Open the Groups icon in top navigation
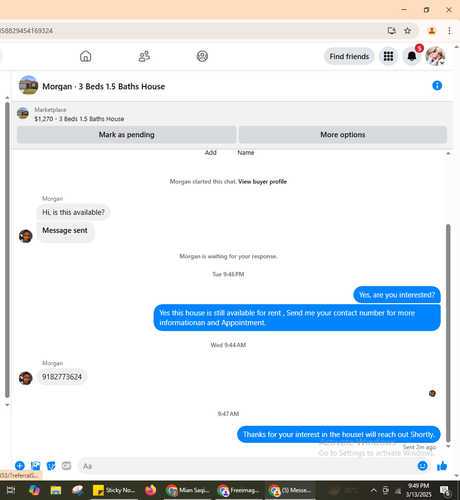Screen dimensions: 460x500 pyautogui.click(x=202, y=56)
